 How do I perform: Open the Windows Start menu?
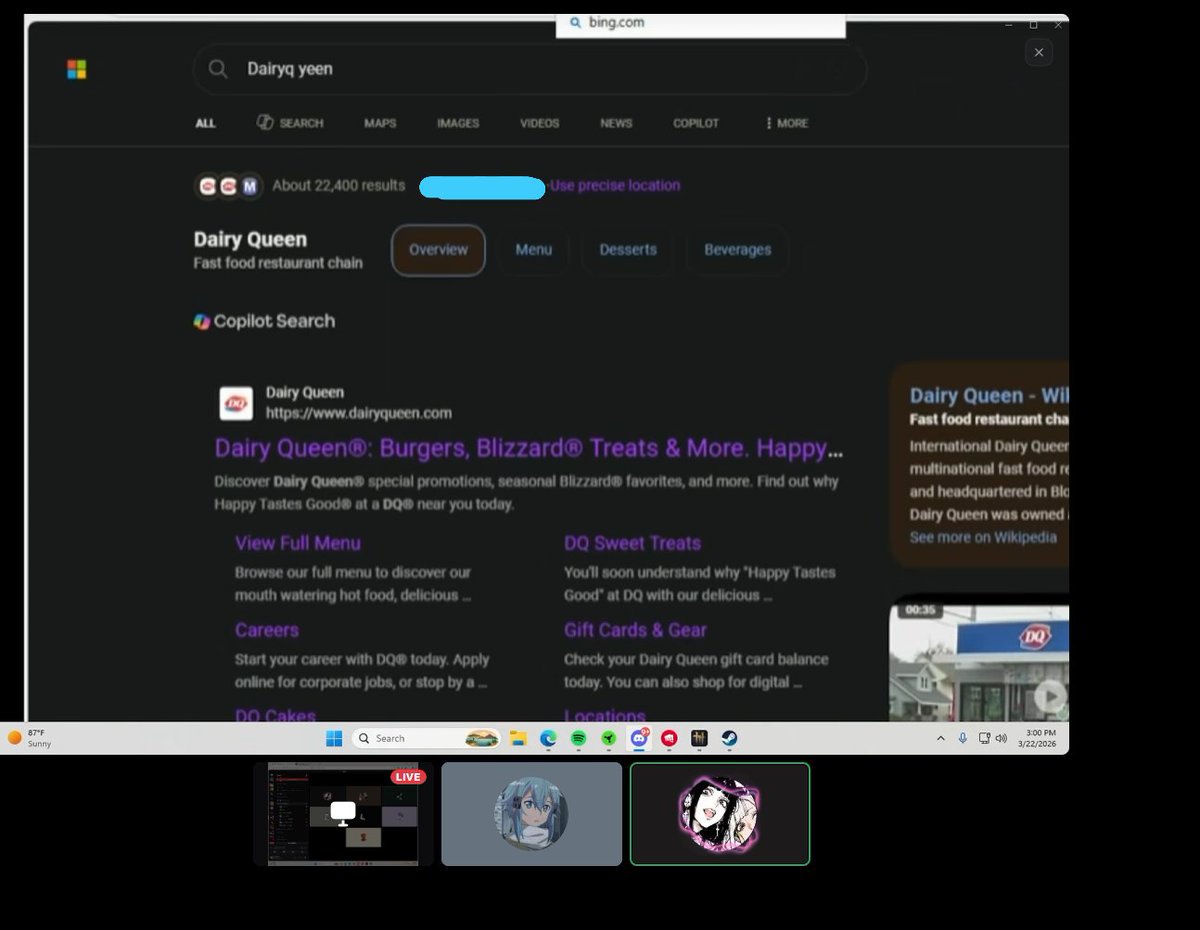(334, 738)
